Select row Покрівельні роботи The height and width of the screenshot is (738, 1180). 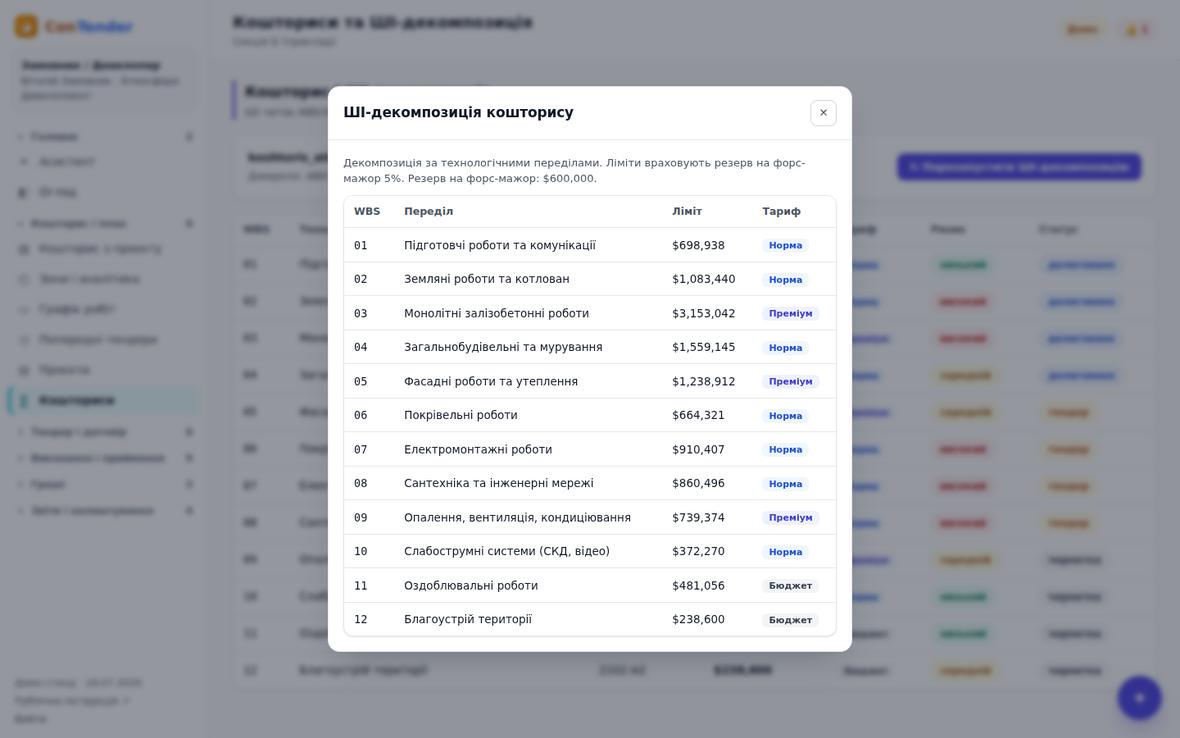(590, 415)
